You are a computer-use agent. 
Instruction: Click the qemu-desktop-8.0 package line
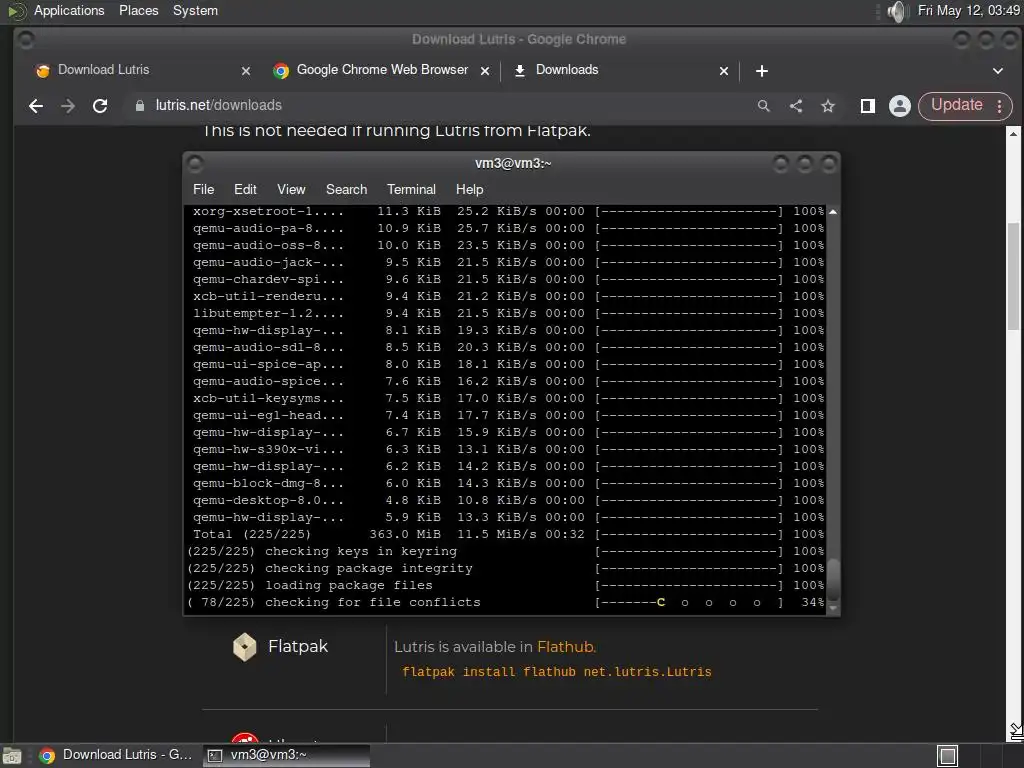[x=506, y=500]
